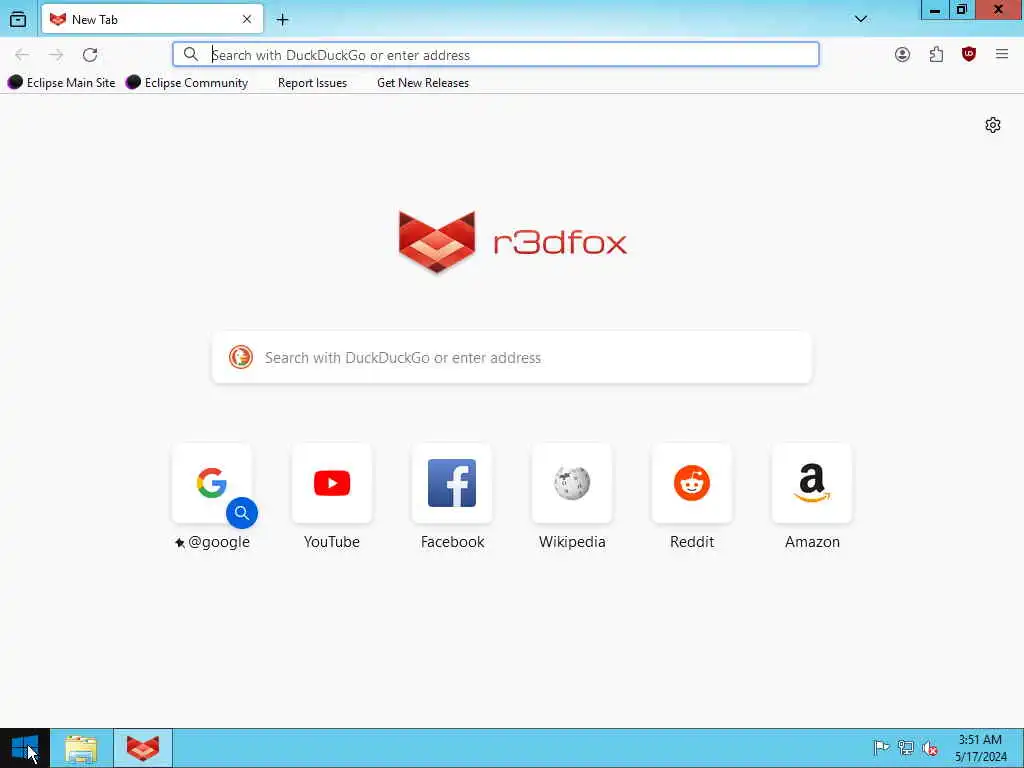Open the @google shortcut tile
Image resolution: width=1024 pixels, height=768 pixels.
[x=212, y=483]
